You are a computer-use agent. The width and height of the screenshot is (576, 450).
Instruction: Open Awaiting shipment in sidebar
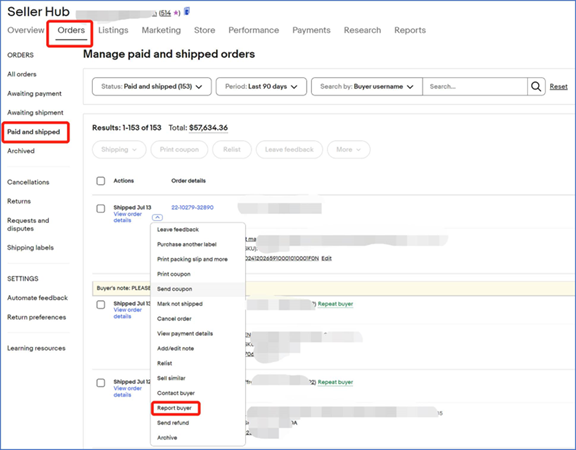35,113
